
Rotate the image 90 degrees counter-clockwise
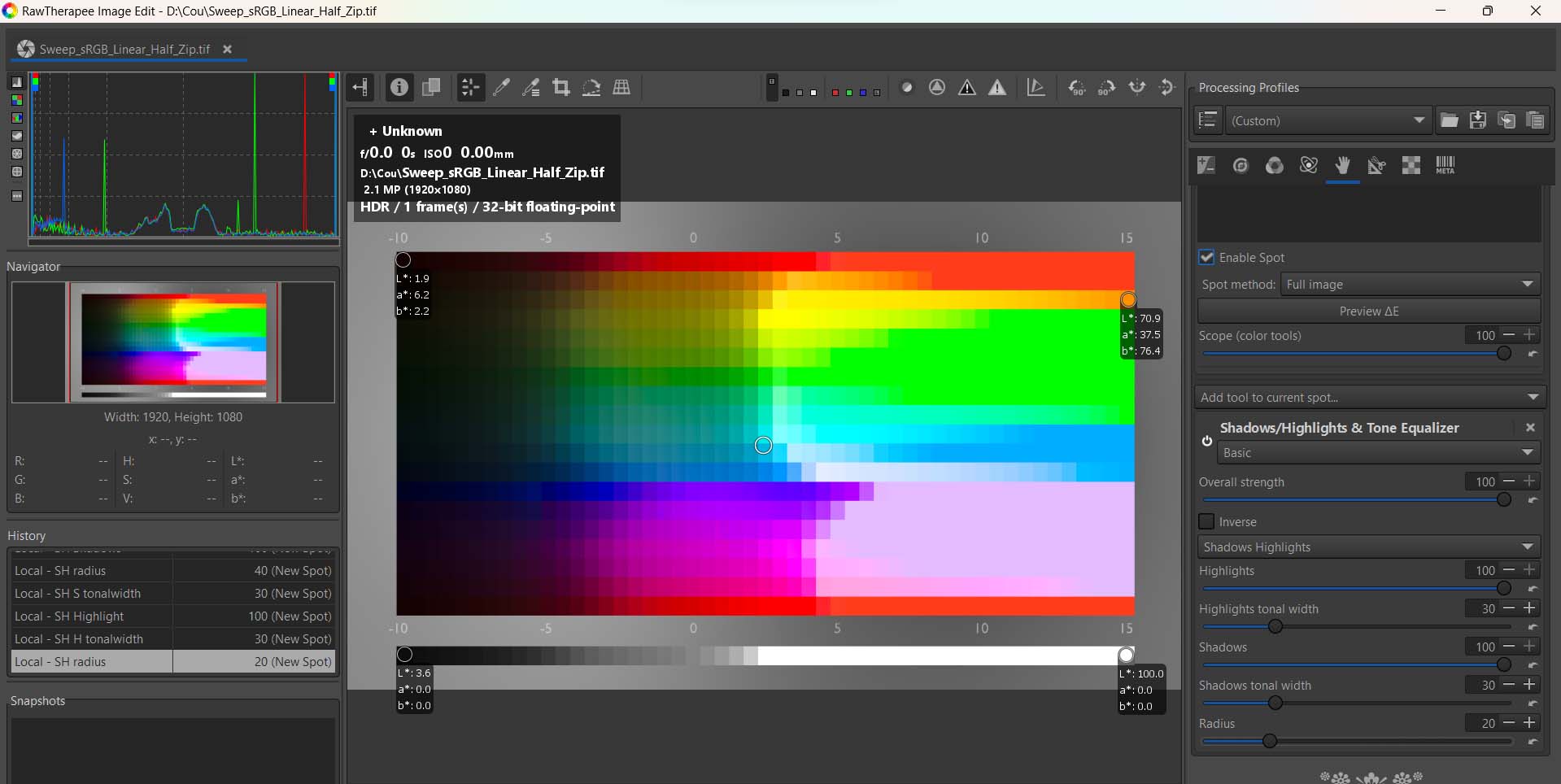tap(1077, 87)
